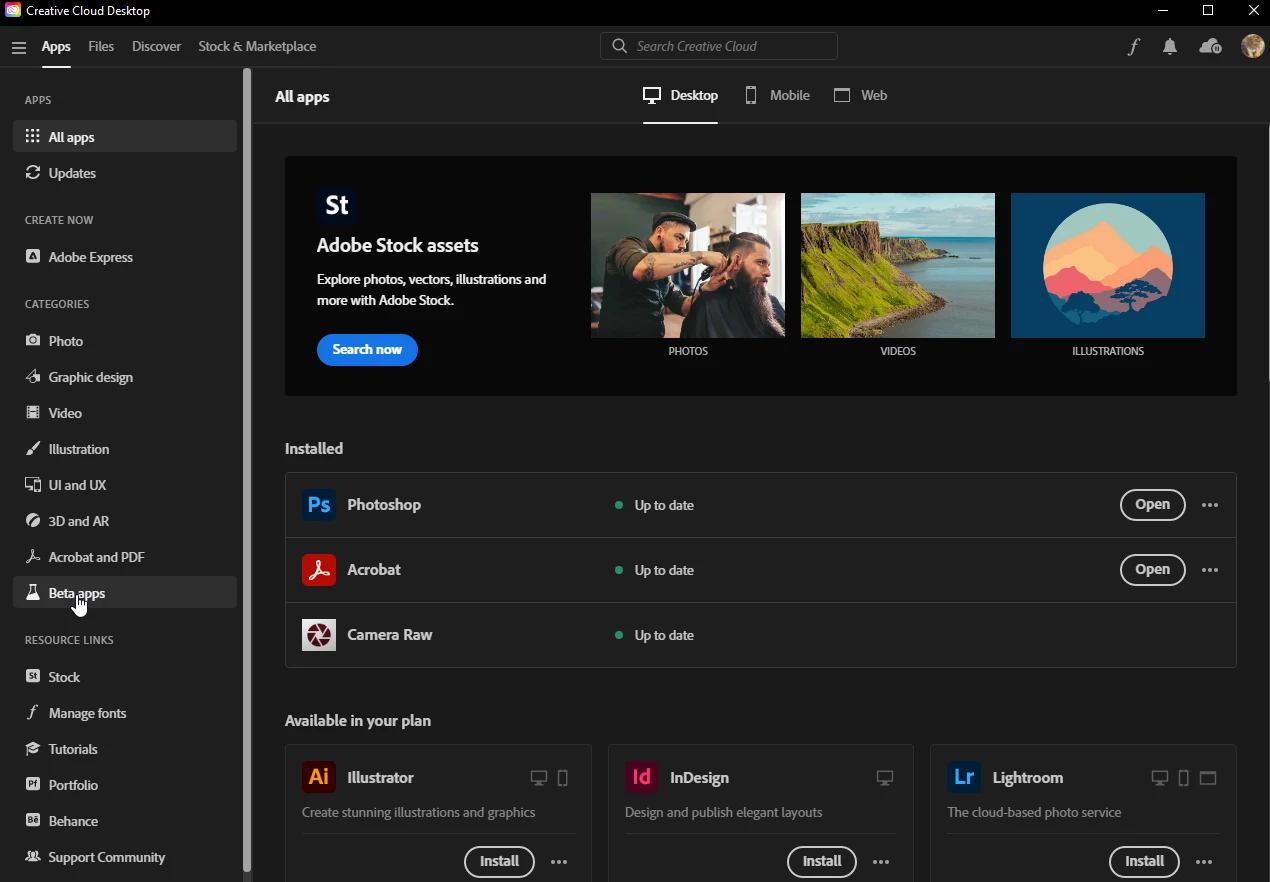Choose Acrobat and PDF category

pyautogui.click(x=125, y=557)
